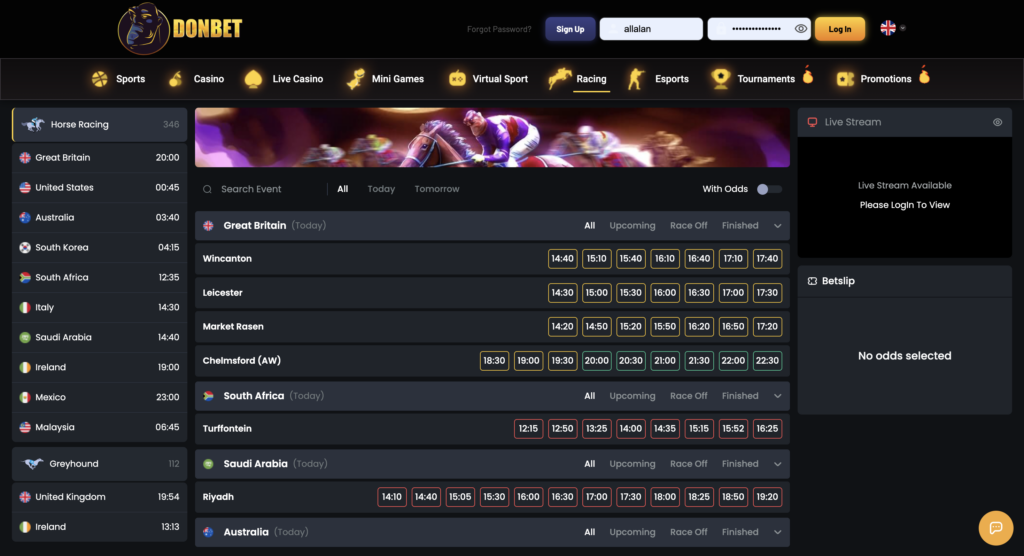Collapse the Saudi Arabia section chevron
Screen dimensions: 1024x556
[777, 464]
